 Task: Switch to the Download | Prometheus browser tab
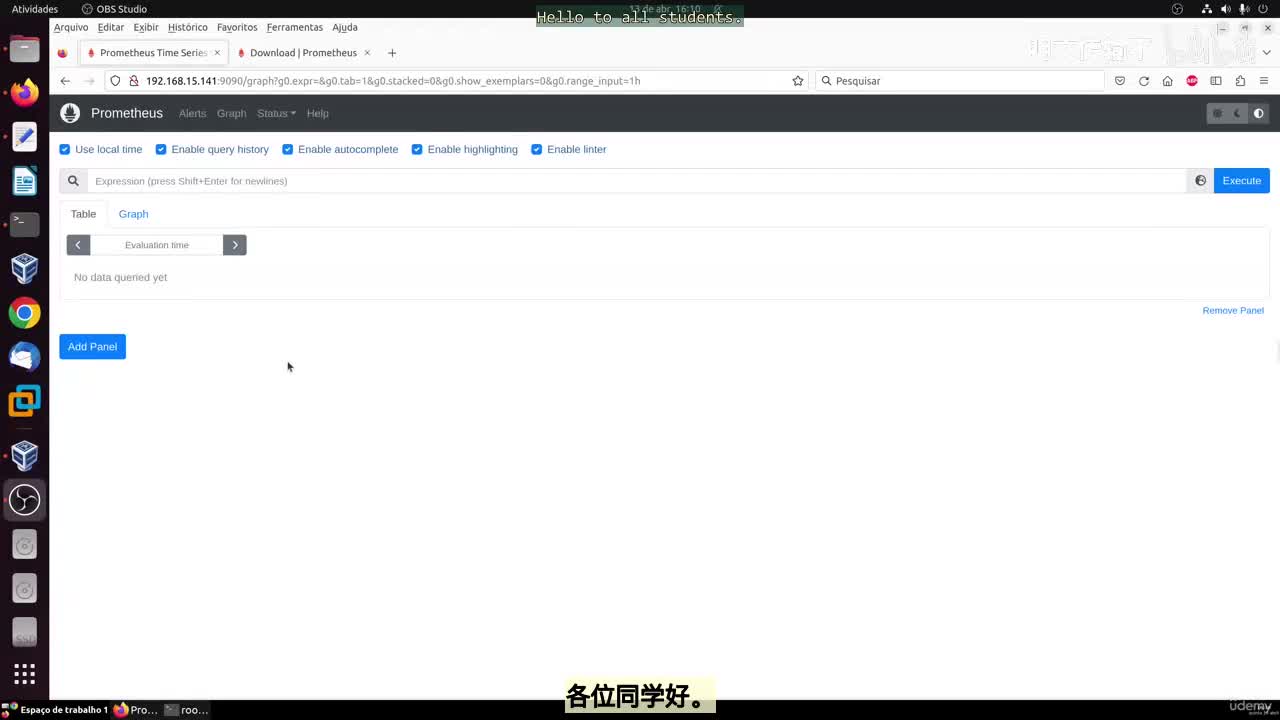303,53
